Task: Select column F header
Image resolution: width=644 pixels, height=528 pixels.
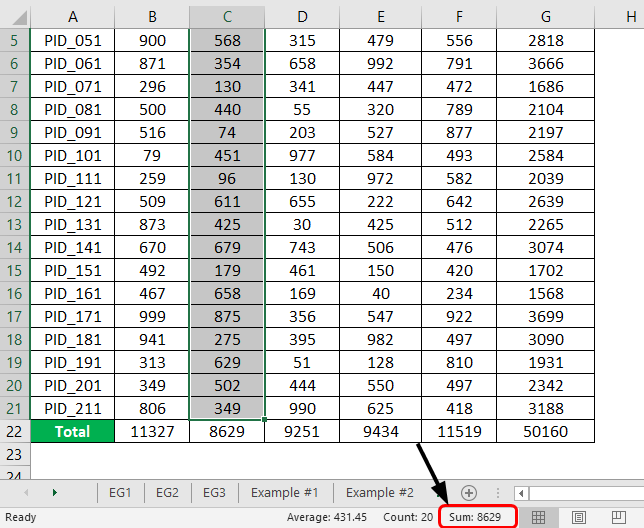Action: 459,17
